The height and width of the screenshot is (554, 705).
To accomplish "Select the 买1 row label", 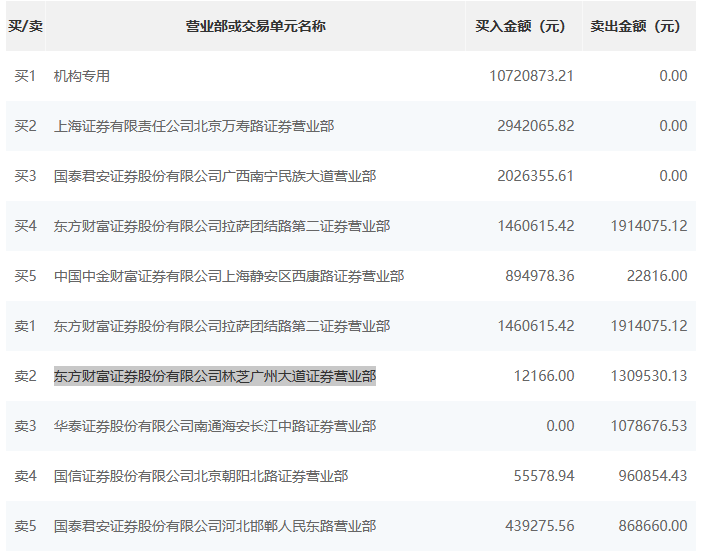I will pyautogui.click(x=25, y=76).
